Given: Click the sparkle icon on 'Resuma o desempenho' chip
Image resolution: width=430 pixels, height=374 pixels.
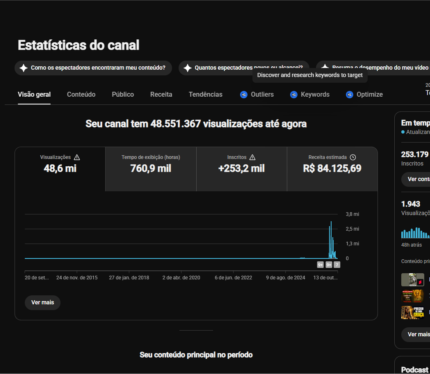Looking at the screenshot, I should (x=325, y=67).
